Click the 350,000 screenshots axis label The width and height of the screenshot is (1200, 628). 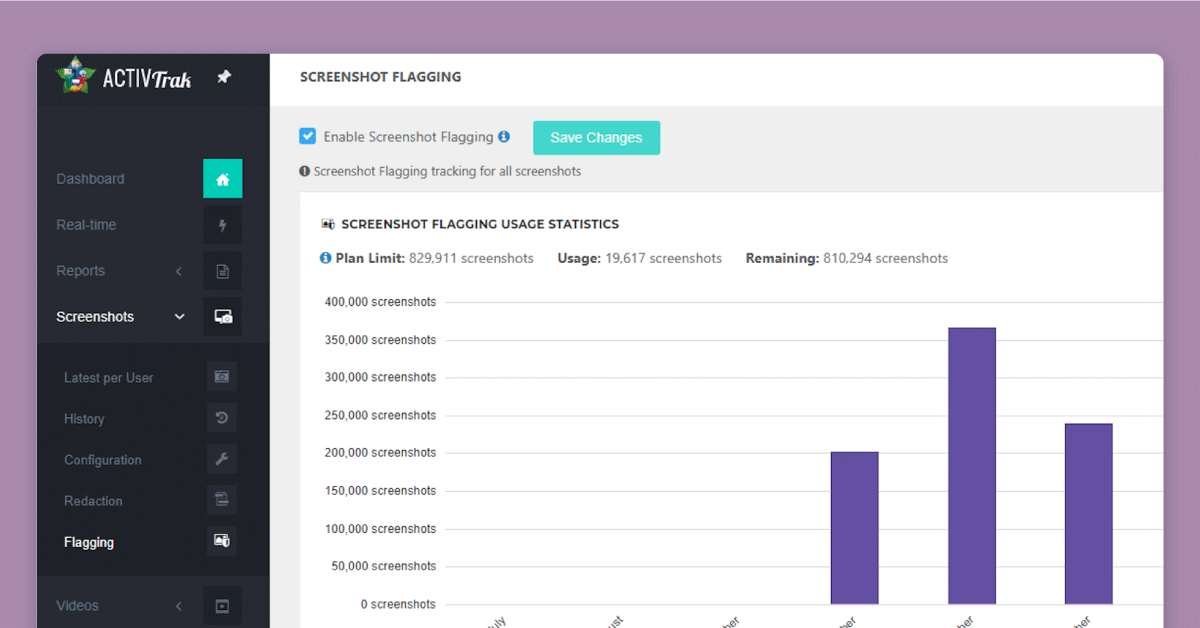380,340
